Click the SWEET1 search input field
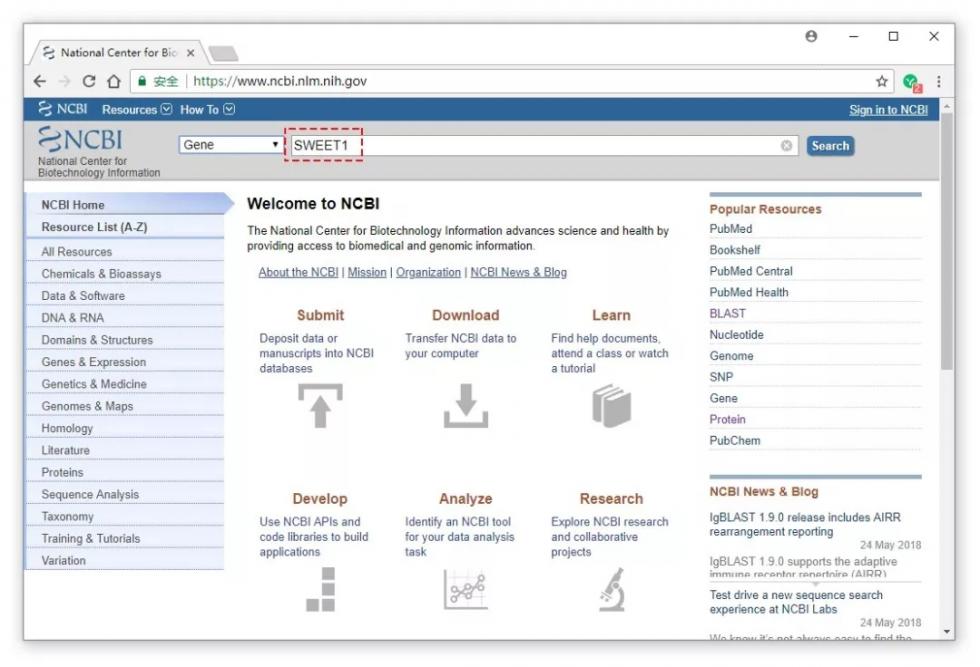The width and height of the screenshot is (980, 667). point(542,146)
